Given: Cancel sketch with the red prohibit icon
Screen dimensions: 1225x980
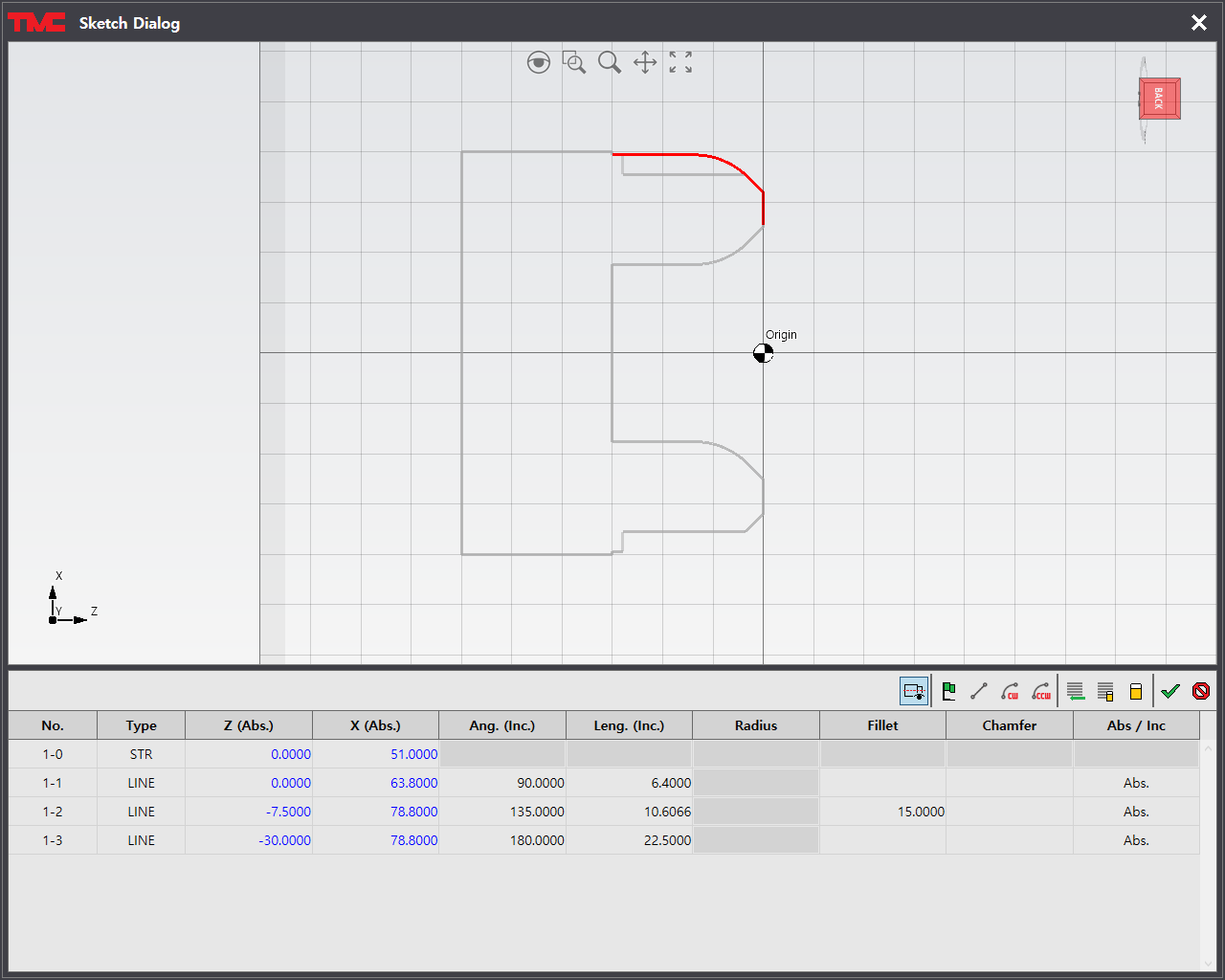Looking at the screenshot, I should pos(1201,691).
